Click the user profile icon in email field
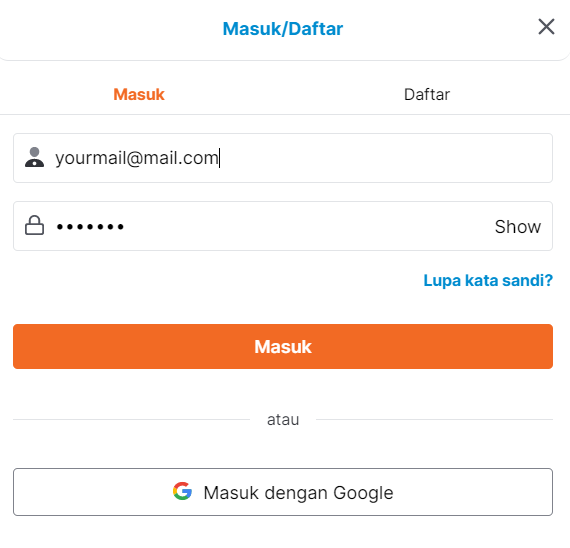Image resolution: width=570 pixels, height=548 pixels. pyautogui.click(x=35, y=157)
